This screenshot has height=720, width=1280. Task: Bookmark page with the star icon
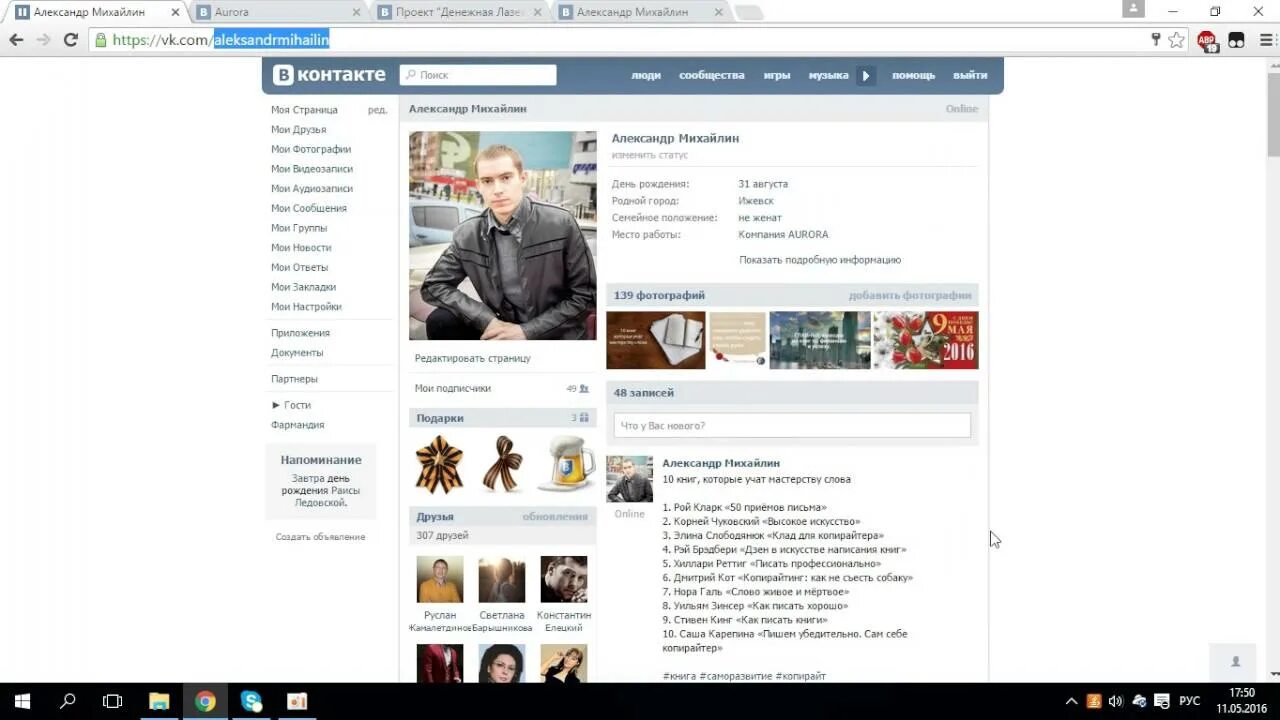[x=1177, y=40]
